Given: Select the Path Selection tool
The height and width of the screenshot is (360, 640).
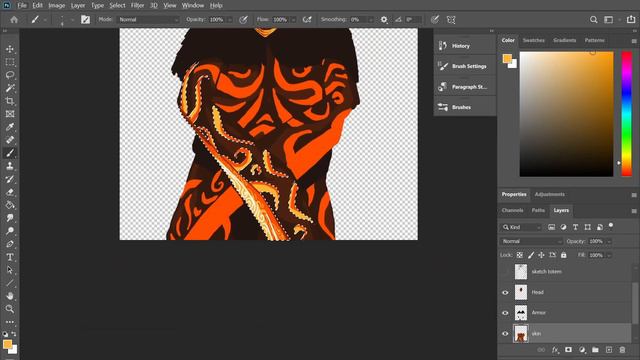Looking at the screenshot, I should tap(10, 270).
